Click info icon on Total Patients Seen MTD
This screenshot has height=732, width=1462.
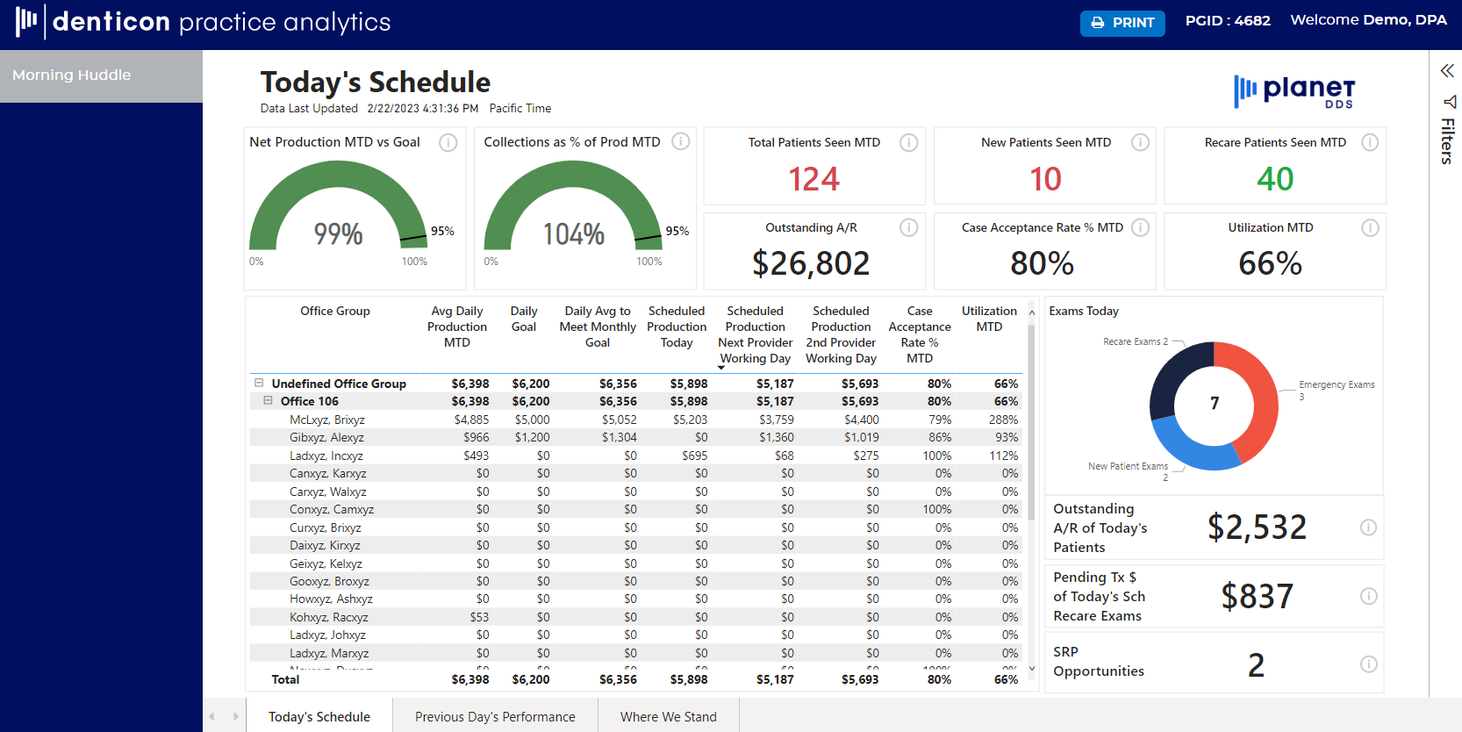point(909,142)
